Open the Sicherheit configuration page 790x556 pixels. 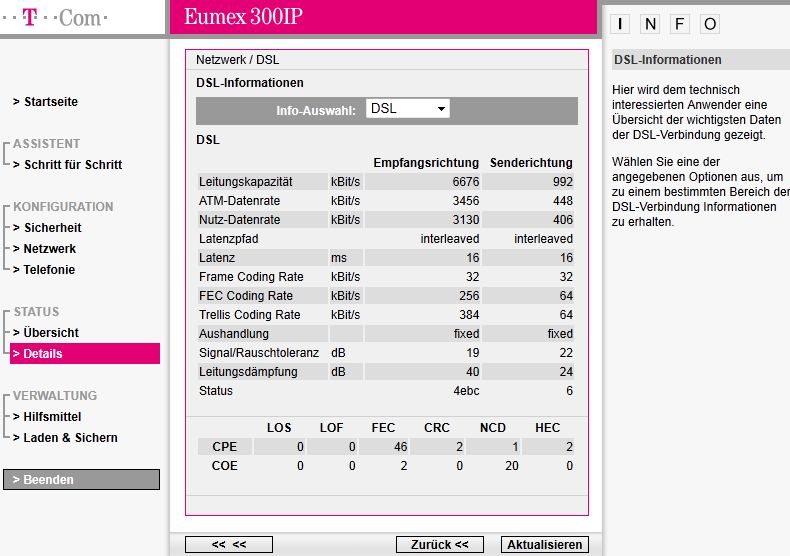(52, 228)
